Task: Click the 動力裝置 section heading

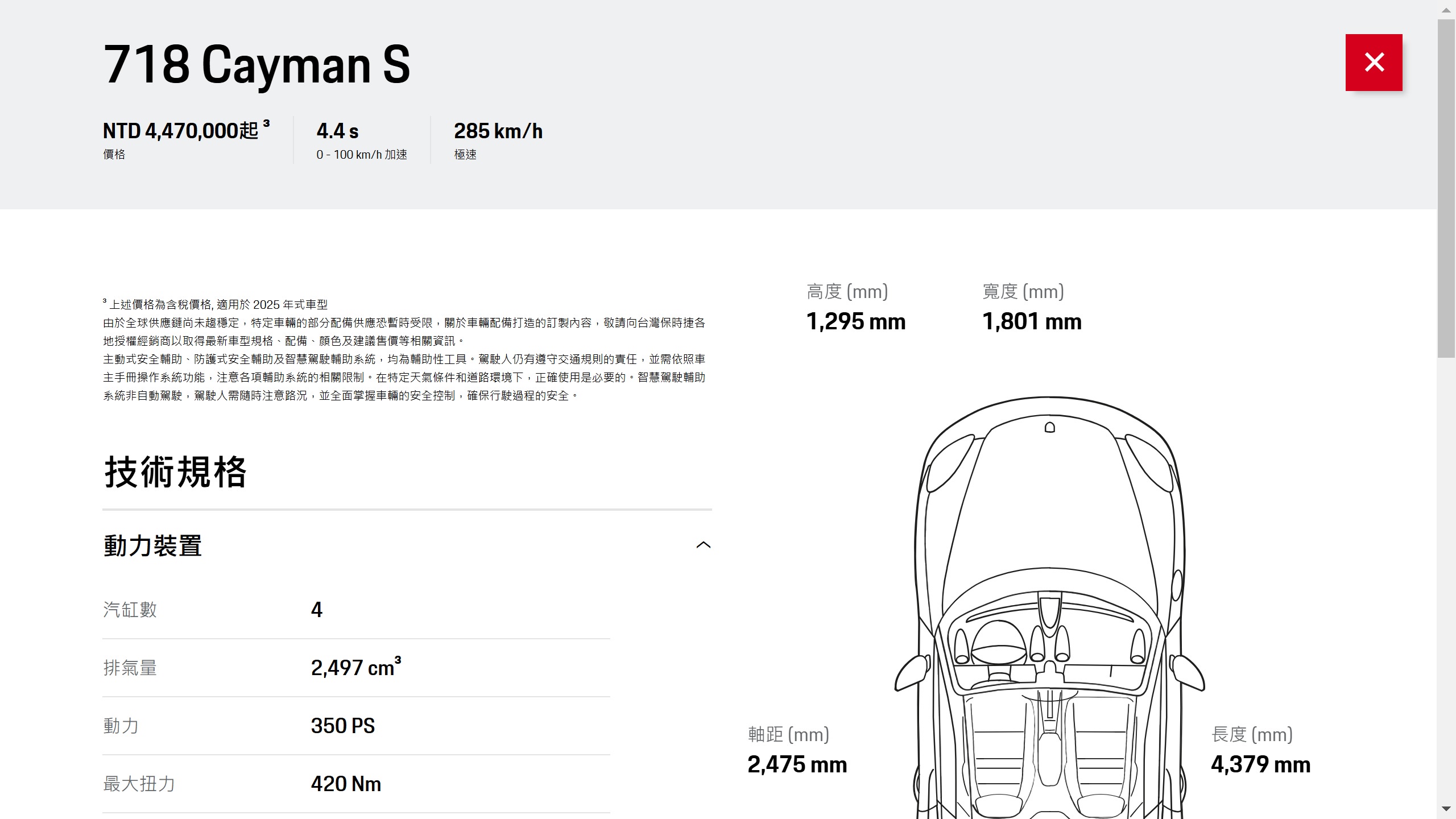Action: click(152, 545)
